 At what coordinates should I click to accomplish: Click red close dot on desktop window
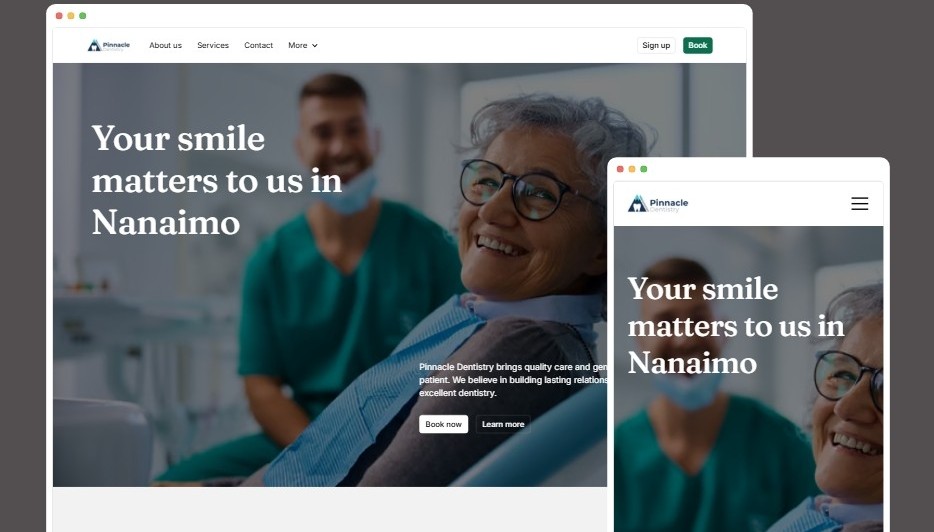point(59,15)
